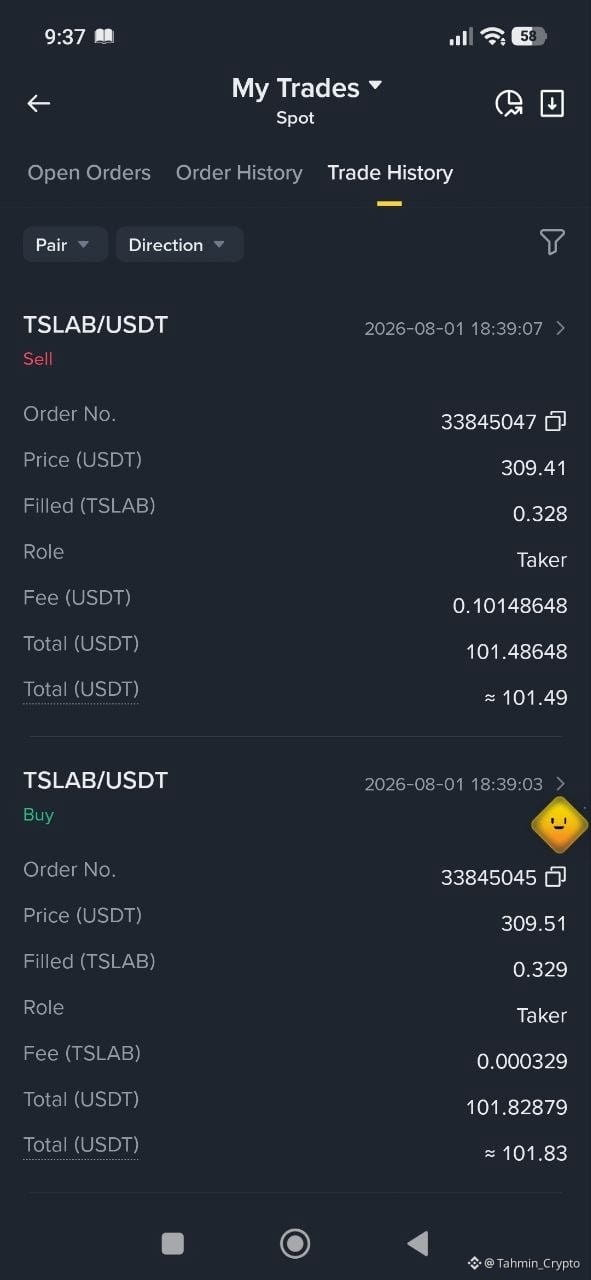Image resolution: width=591 pixels, height=1280 pixels.
Task: Tap the yellow smiley assistant icon
Action: [x=559, y=825]
